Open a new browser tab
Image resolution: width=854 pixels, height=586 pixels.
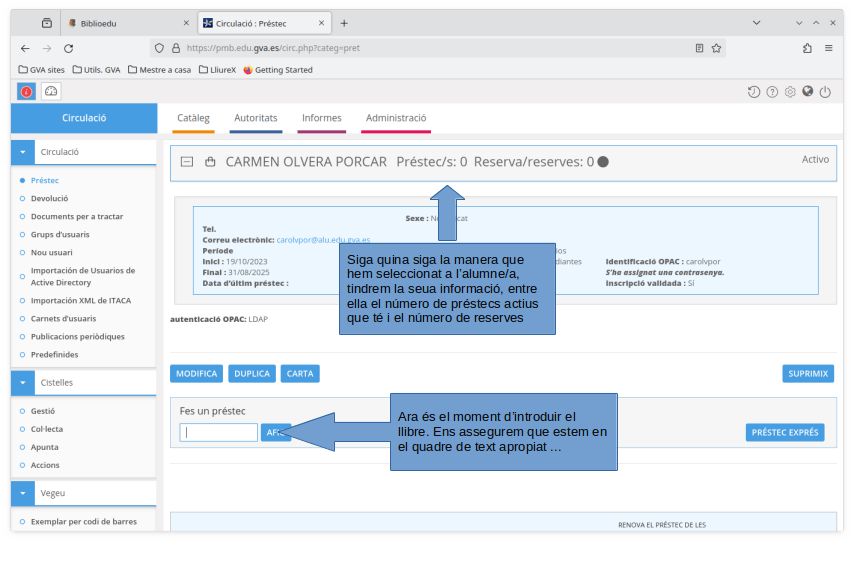[344, 23]
